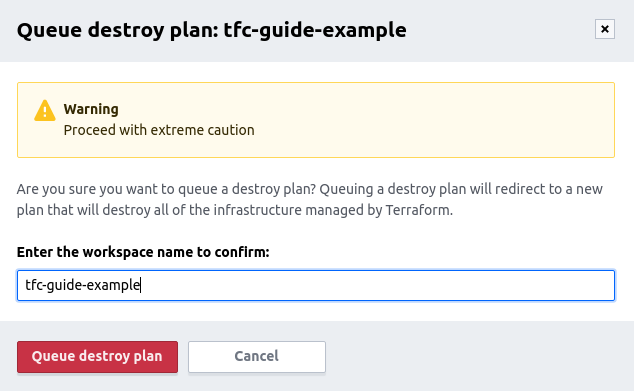Place cursor after example in the input
The height and width of the screenshot is (391, 634).
click(140, 285)
